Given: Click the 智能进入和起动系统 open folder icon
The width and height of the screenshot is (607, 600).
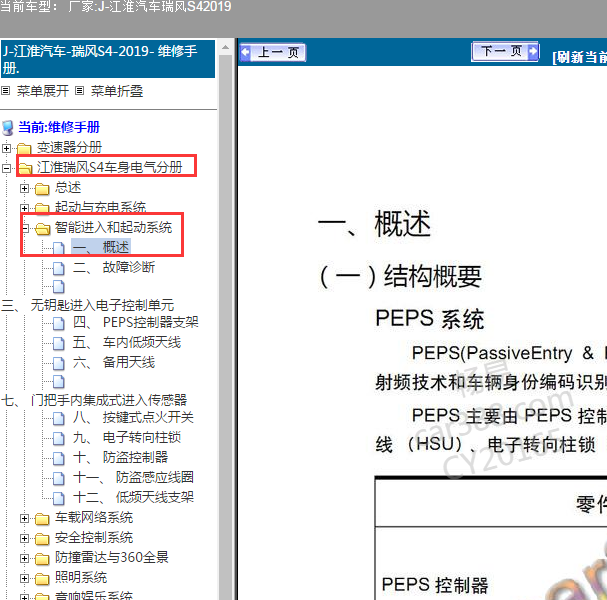Looking at the screenshot, I should coord(43,228).
